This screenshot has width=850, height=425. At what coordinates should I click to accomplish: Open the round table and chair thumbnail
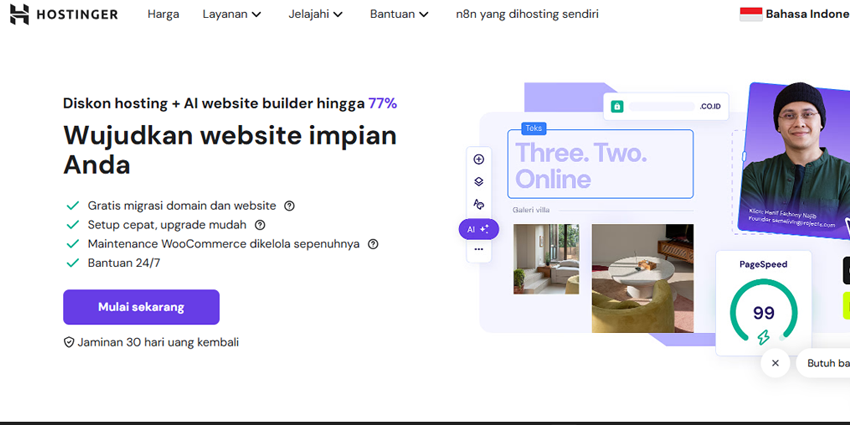(642, 278)
